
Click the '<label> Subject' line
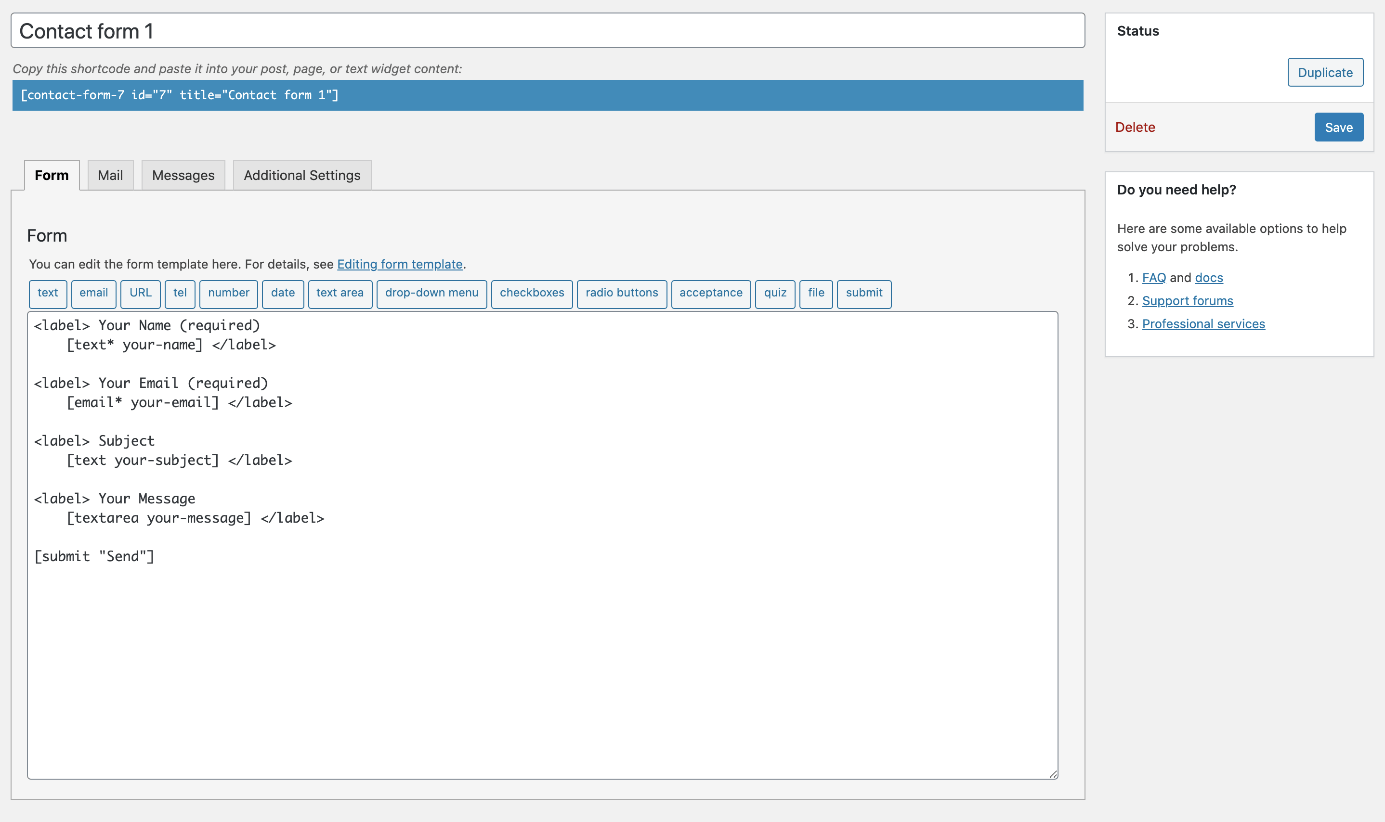(94, 440)
